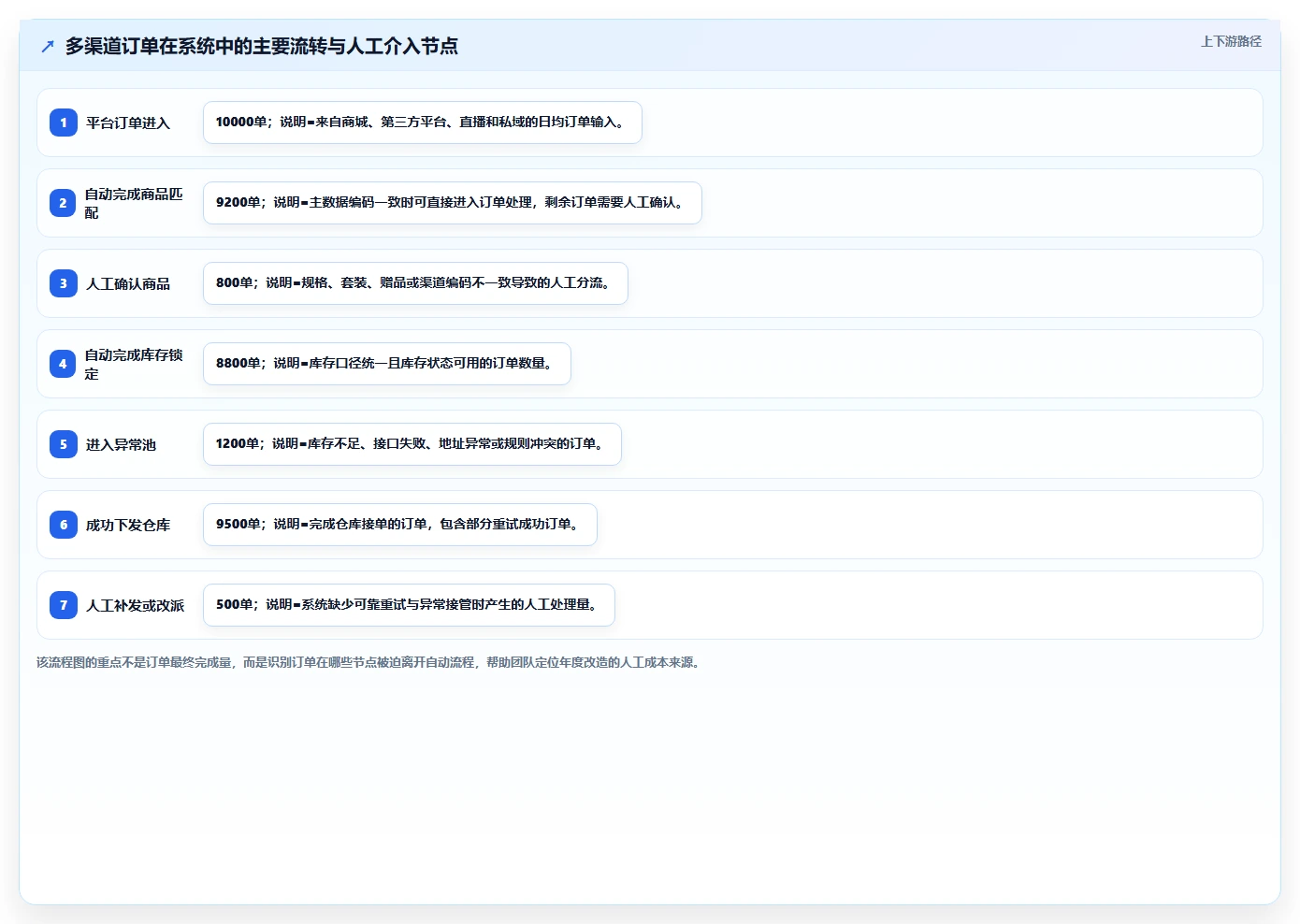The height and width of the screenshot is (924, 1300).
Task: Click the 1200单 description box
Action: click(412, 444)
